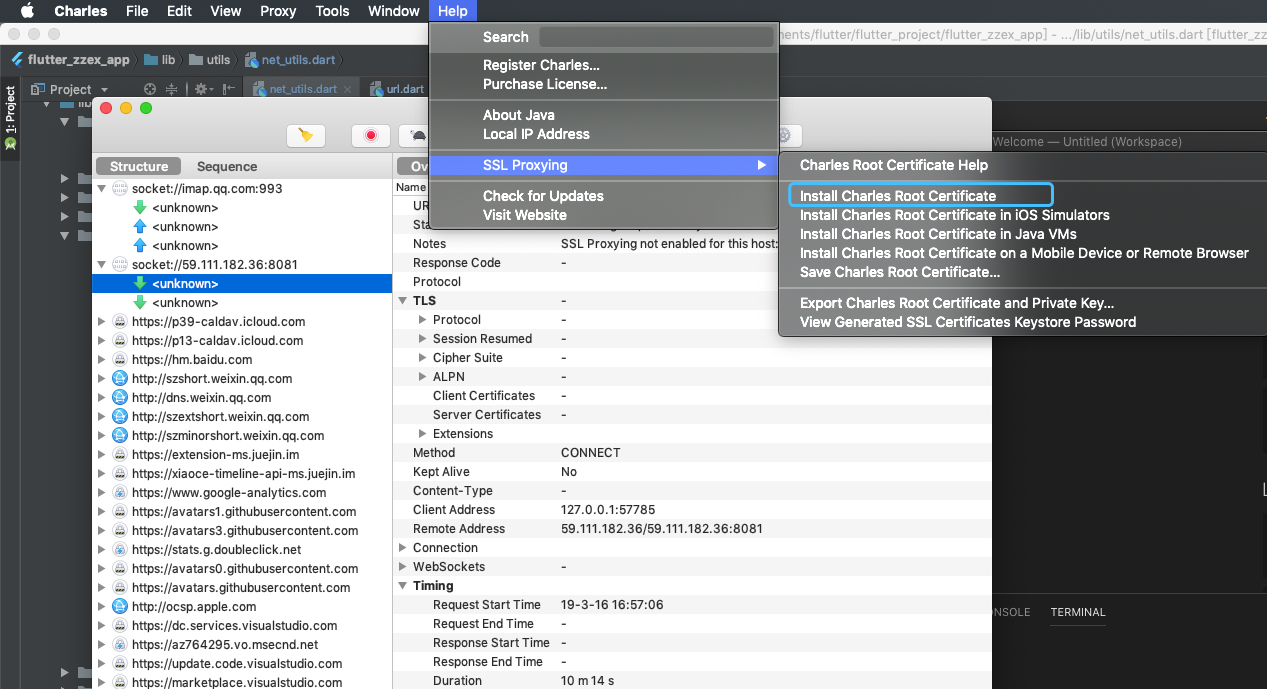Image resolution: width=1267 pixels, height=689 pixels.
Task: Choose Check for Updates
Action: pyautogui.click(x=543, y=196)
